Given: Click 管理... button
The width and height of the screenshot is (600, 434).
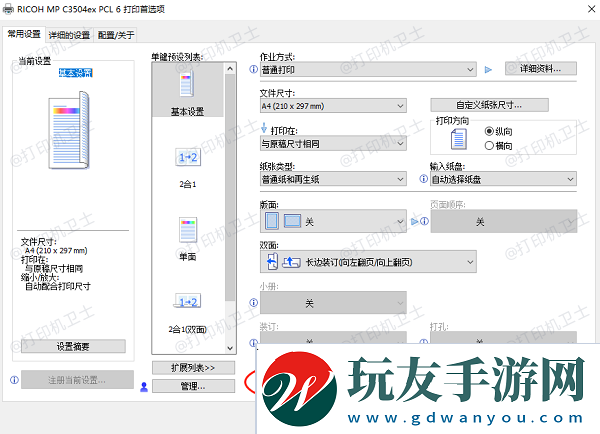Looking at the screenshot, I should click(193, 386).
